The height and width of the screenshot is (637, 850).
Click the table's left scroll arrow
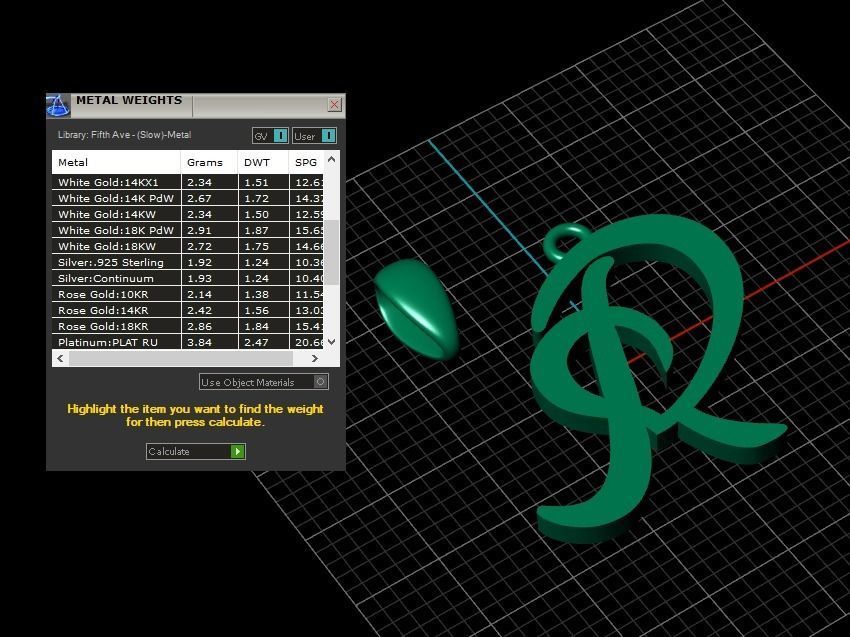(60, 358)
